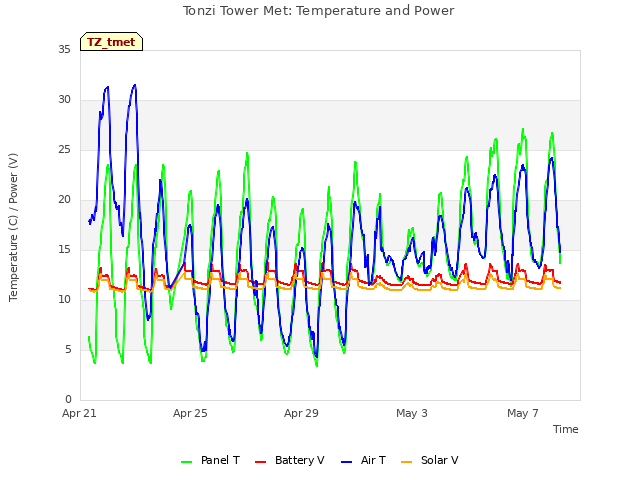
Task: Click the Time axis label
Action: click(x=566, y=429)
